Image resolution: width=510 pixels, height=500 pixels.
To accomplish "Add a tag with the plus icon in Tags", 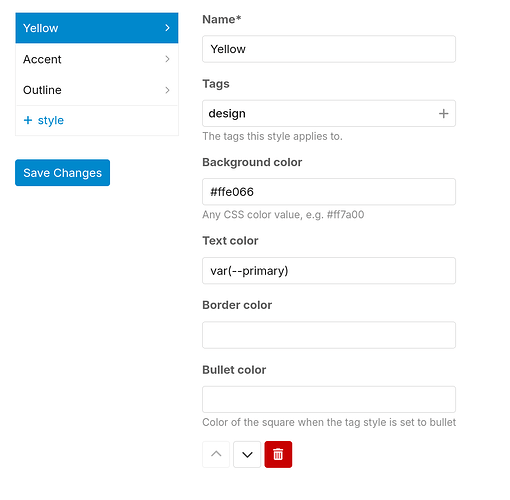I will 443,114.
